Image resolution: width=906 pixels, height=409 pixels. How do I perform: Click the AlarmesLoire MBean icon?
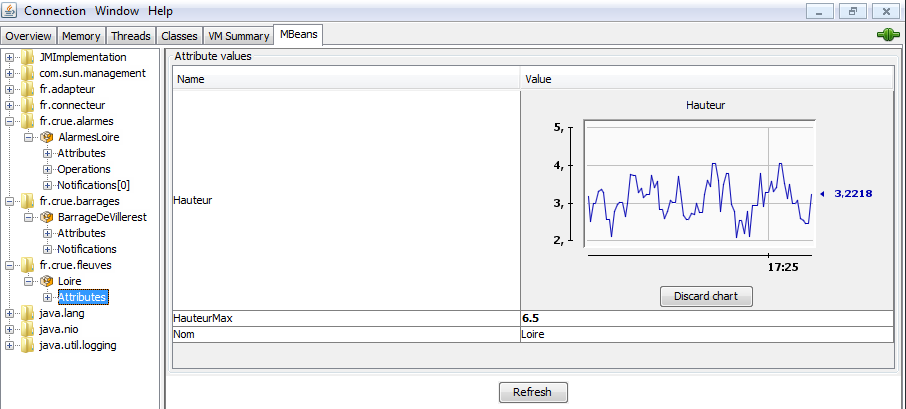click(x=46, y=137)
